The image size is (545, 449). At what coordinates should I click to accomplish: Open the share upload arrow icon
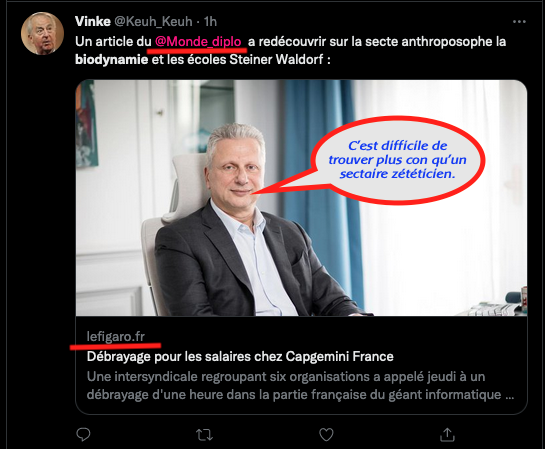447,434
